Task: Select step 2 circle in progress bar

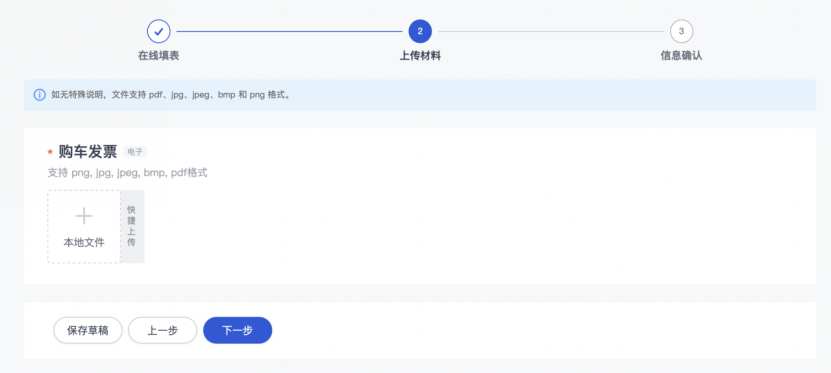Action: point(420,31)
